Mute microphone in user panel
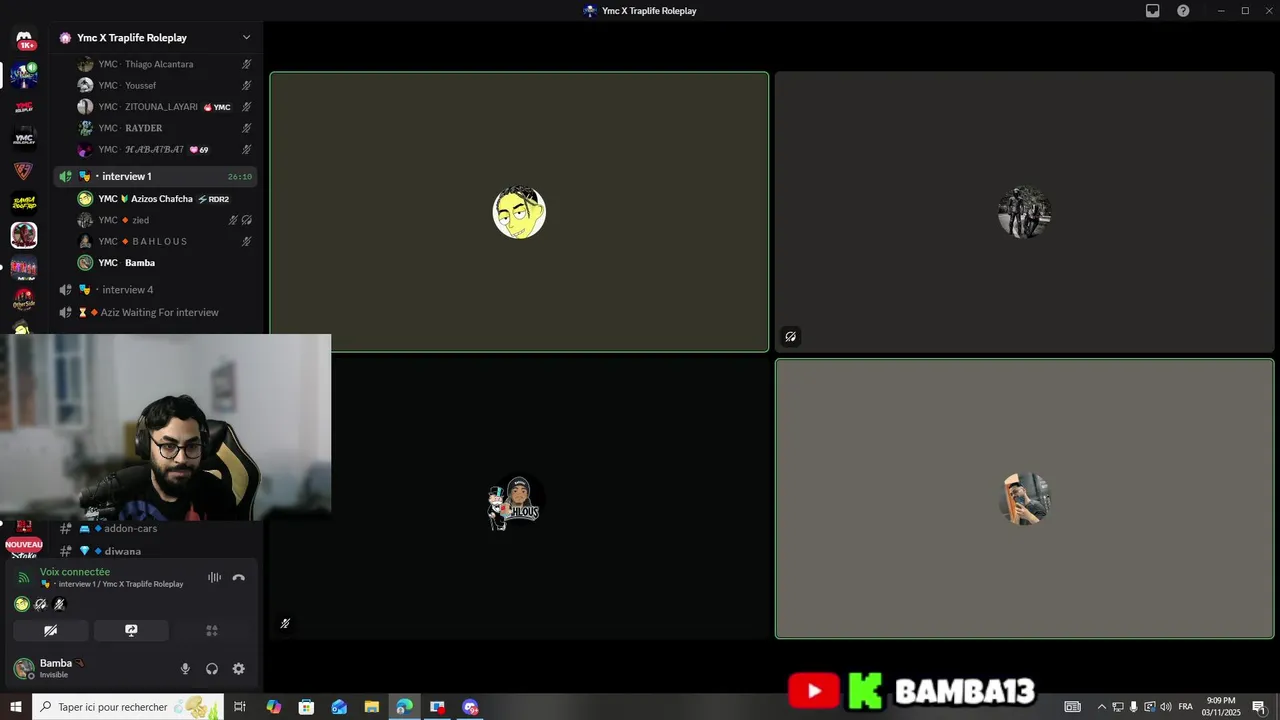The height and width of the screenshot is (720, 1280). tap(185, 669)
